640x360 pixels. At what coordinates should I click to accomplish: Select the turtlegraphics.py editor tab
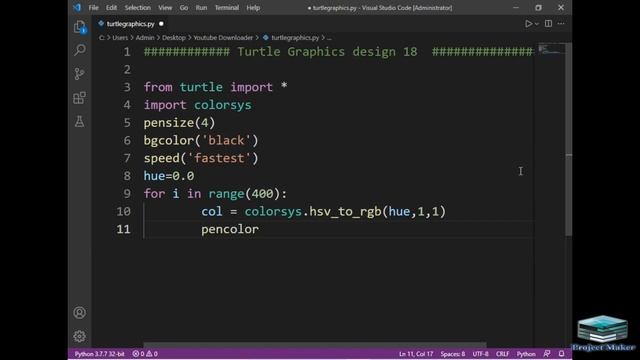tap(130, 24)
